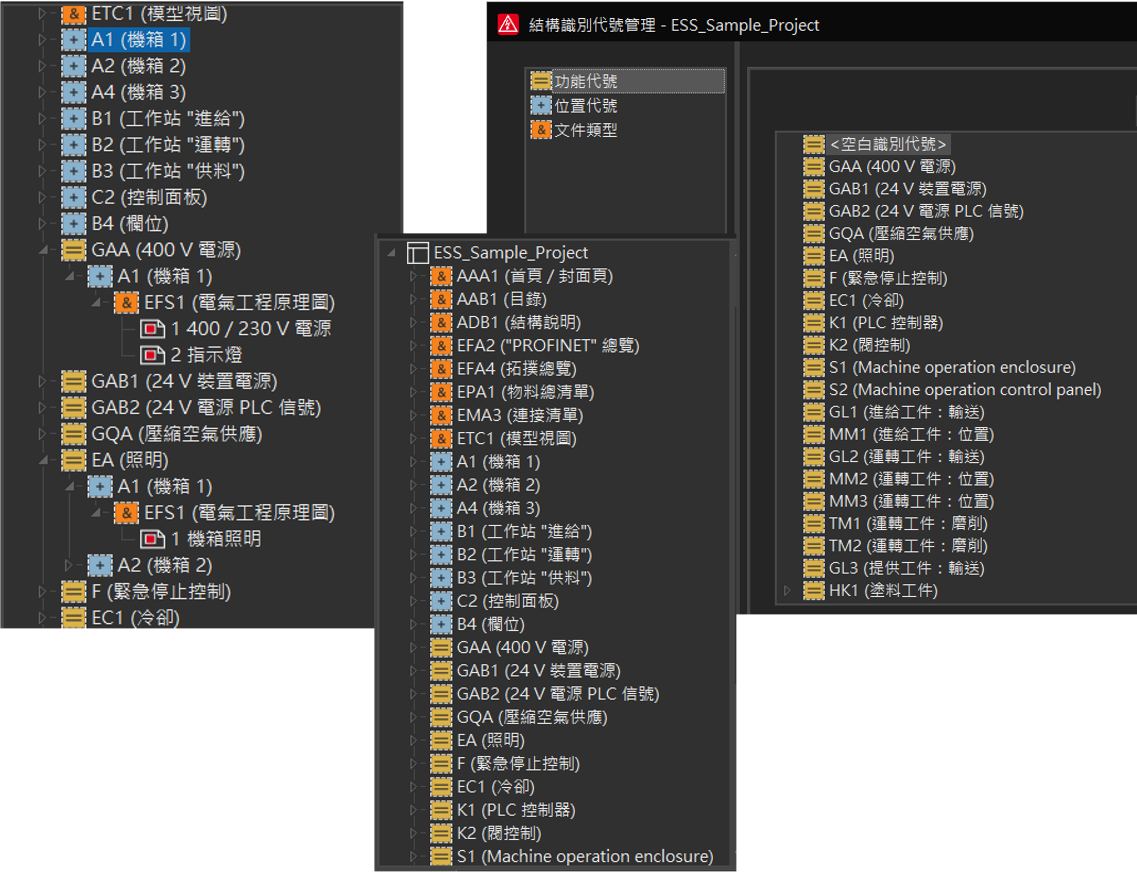Click the yellow icon beside <空白識別代號>
The width and height of the screenshot is (1137, 872).
click(814, 144)
